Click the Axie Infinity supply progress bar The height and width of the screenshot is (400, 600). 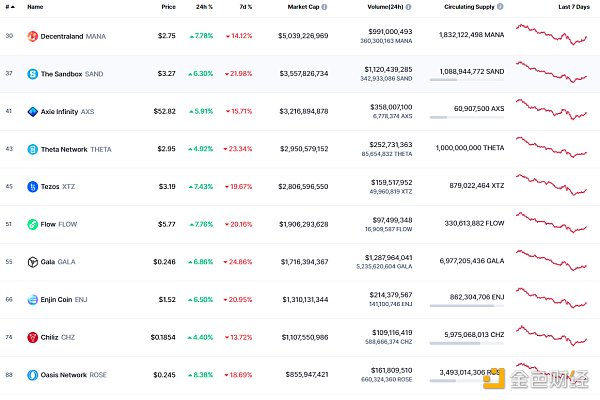point(466,117)
